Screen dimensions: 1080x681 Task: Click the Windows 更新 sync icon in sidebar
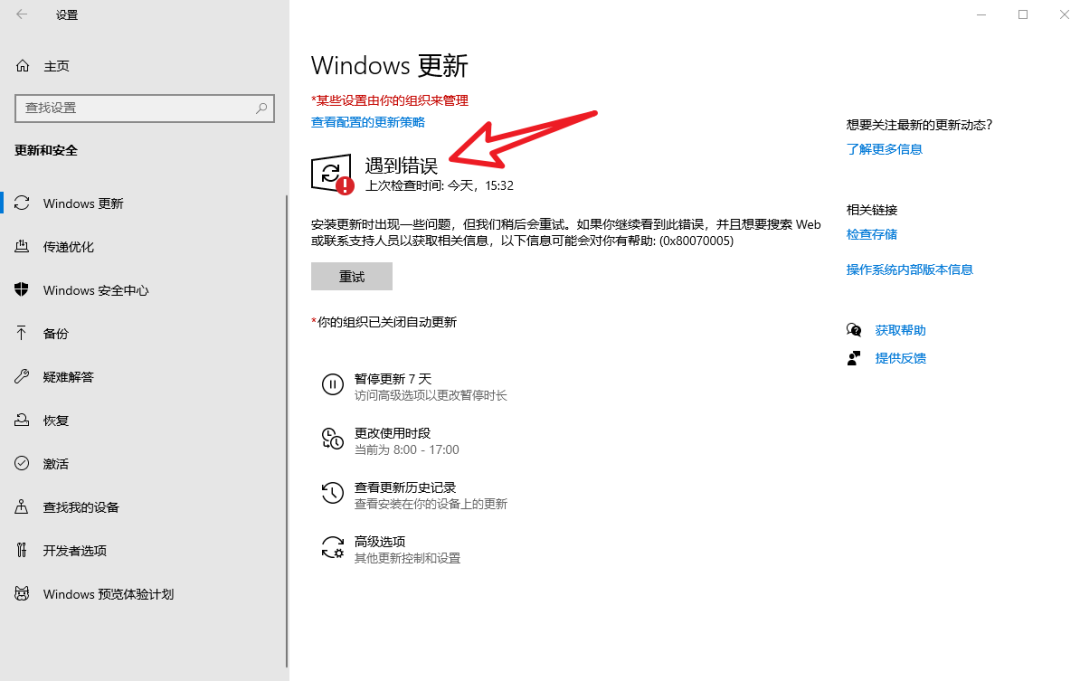tap(22, 203)
